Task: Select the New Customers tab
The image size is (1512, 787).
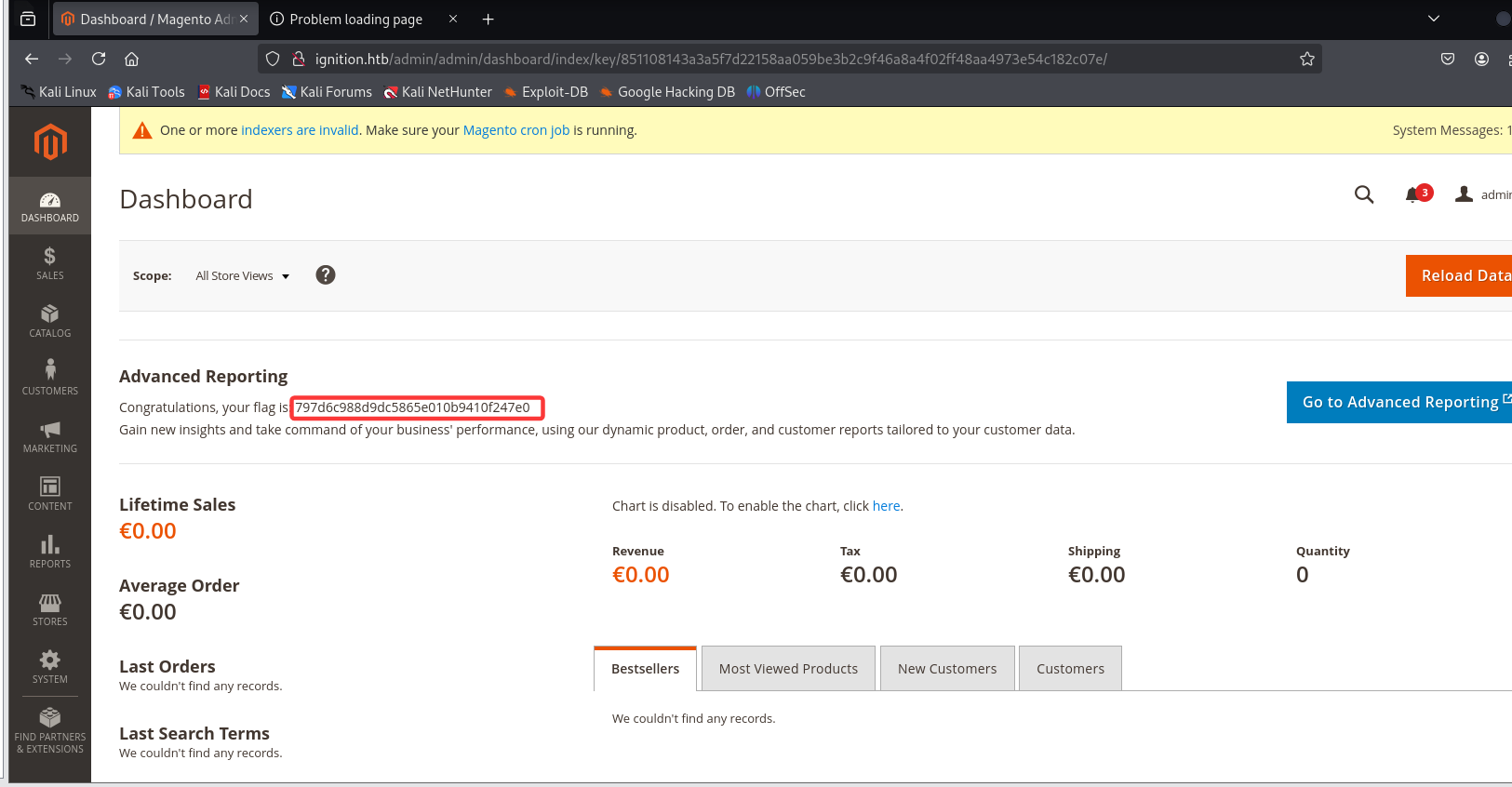Action: [947, 669]
